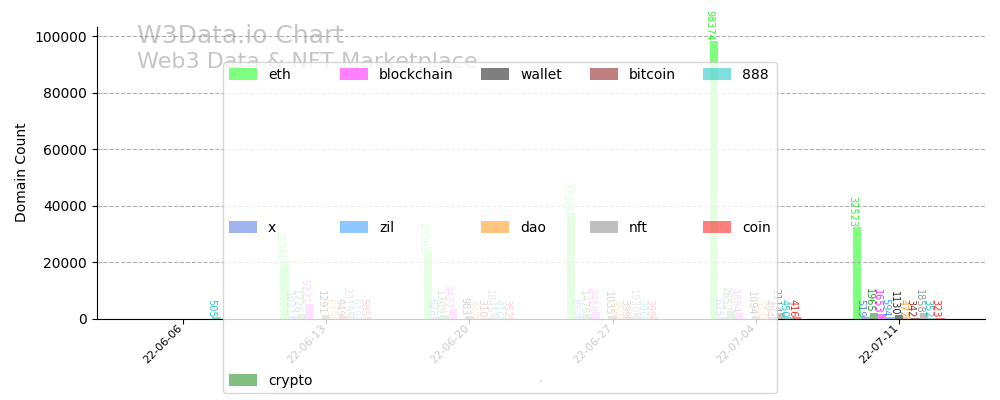The width and height of the screenshot is (1000, 400).
Task: Click the brown bitcoin legend swatch
Action: point(603,74)
